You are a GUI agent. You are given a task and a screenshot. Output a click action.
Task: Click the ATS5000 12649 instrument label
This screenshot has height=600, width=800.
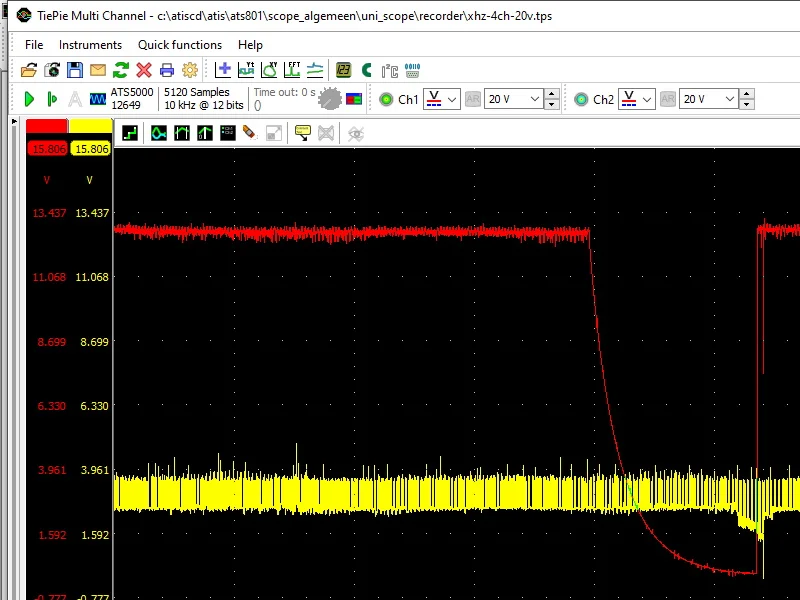click(x=132, y=98)
